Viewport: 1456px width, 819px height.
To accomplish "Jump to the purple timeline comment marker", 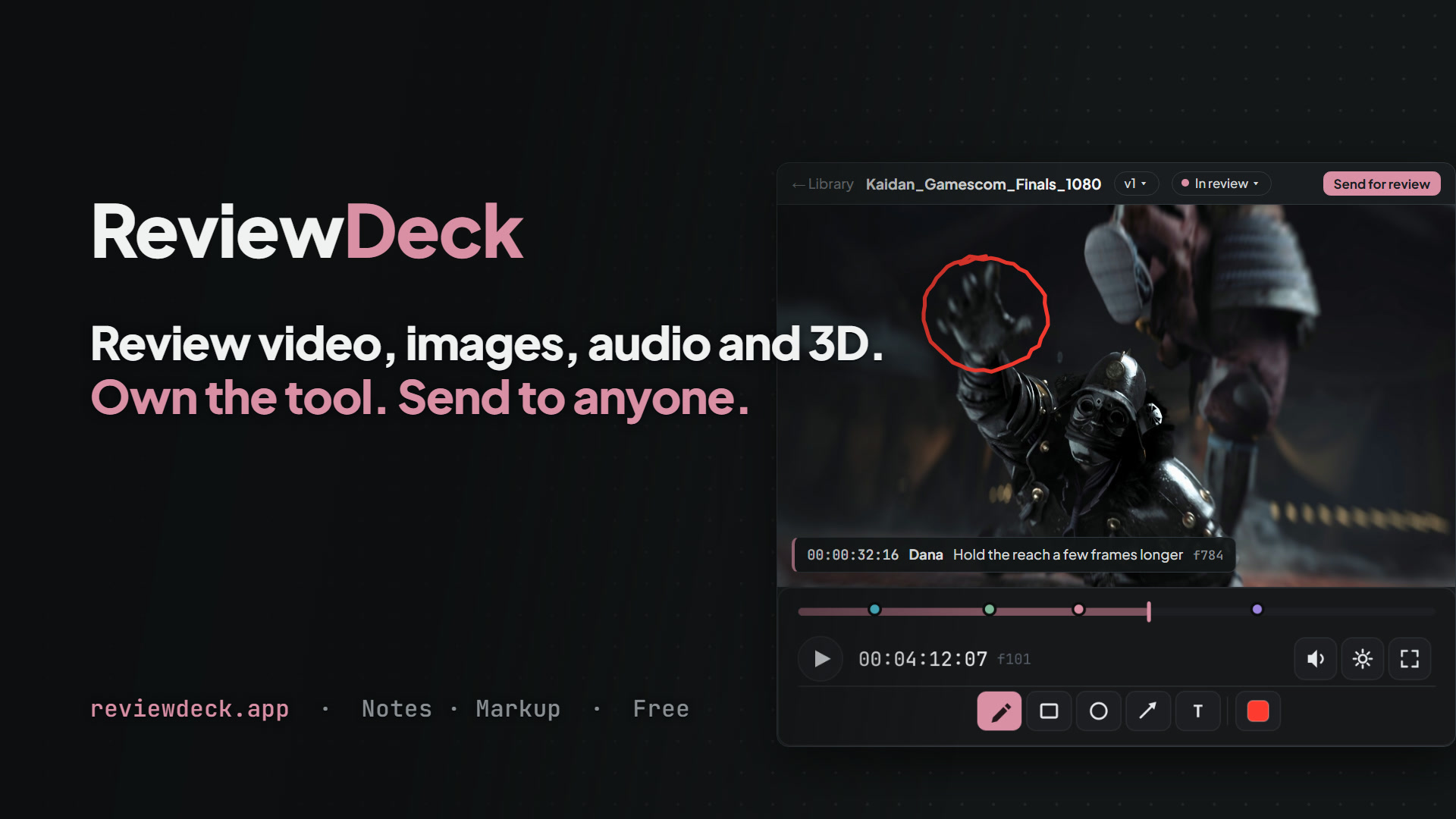I will pyautogui.click(x=1257, y=609).
